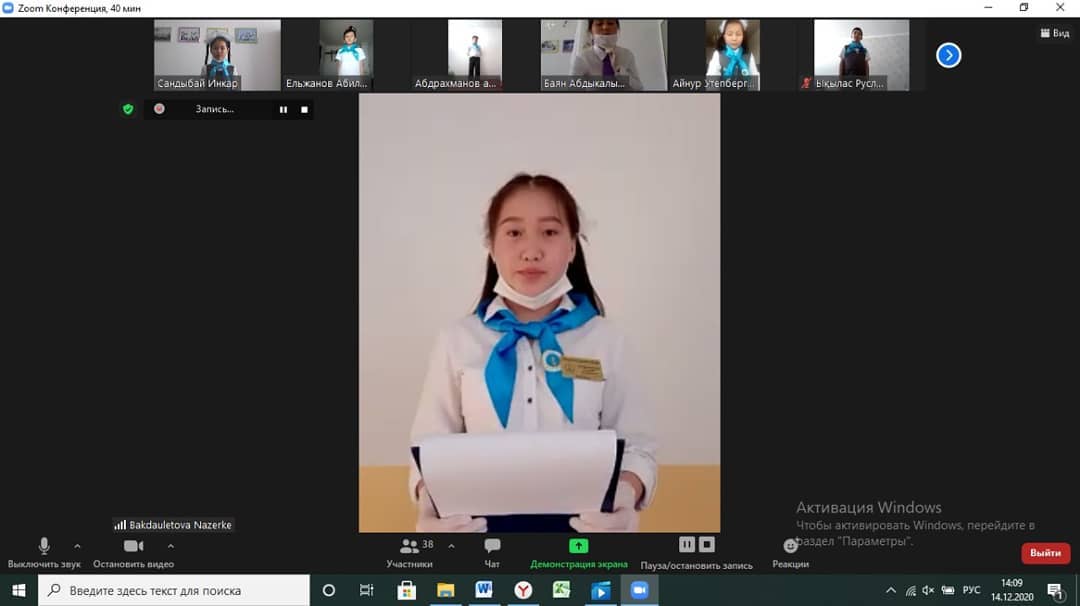Viewport: 1080px width, 606px height.
Task: Open Реакции reactions menu
Action: (791, 553)
